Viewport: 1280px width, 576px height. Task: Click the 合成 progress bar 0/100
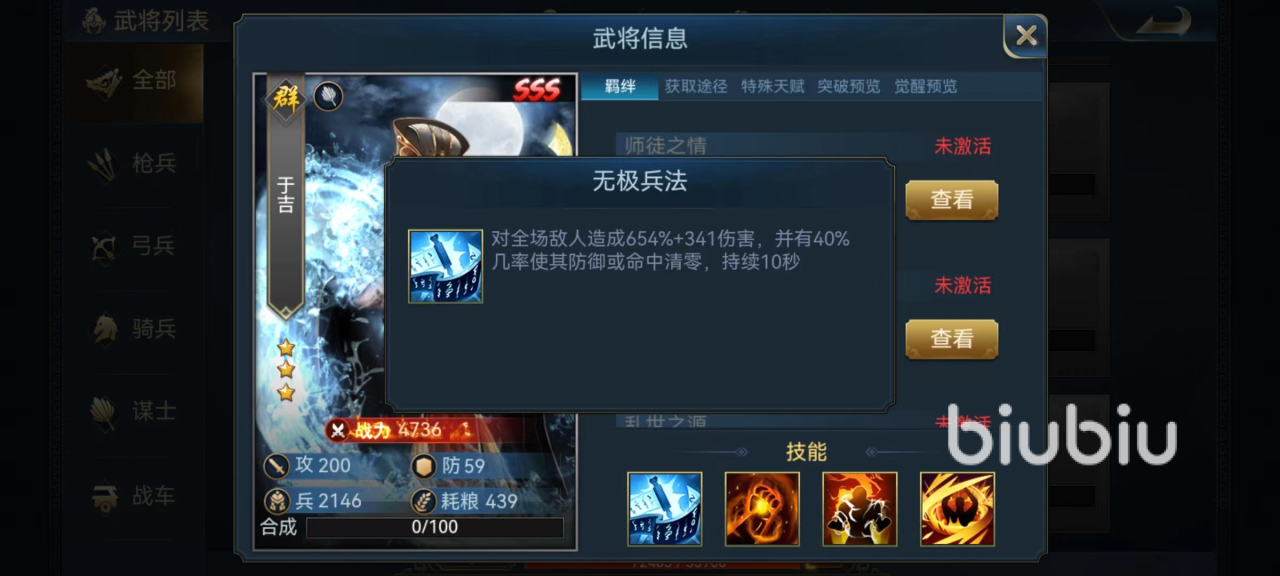(x=434, y=527)
